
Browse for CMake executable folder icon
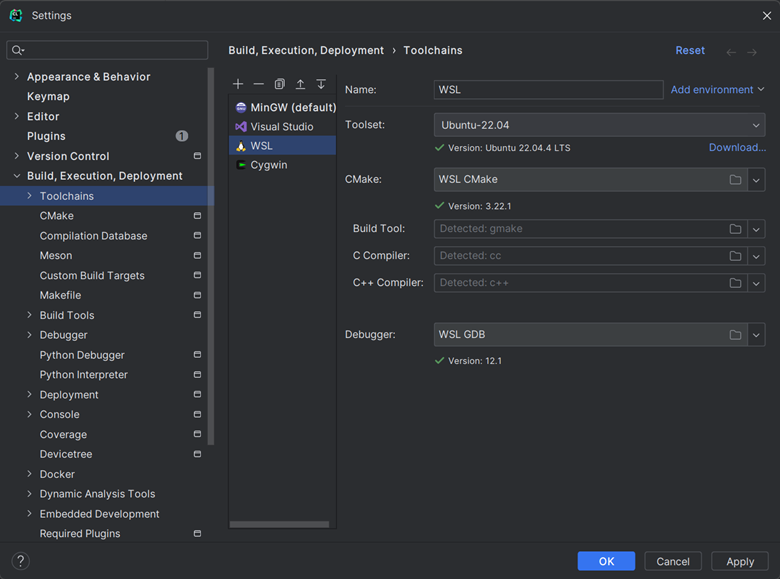tap(735, 180)
